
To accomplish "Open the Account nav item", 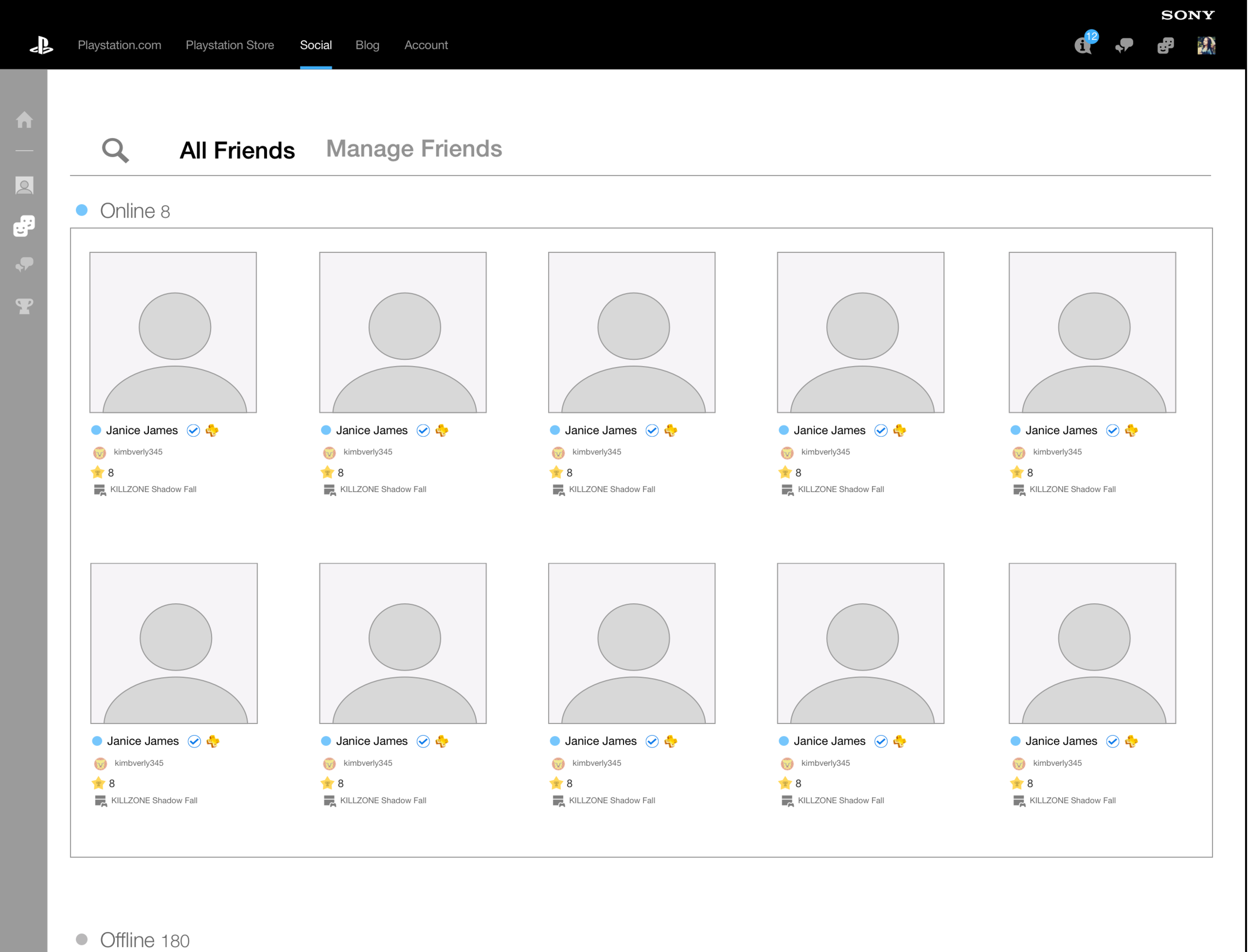I will 426,45.
